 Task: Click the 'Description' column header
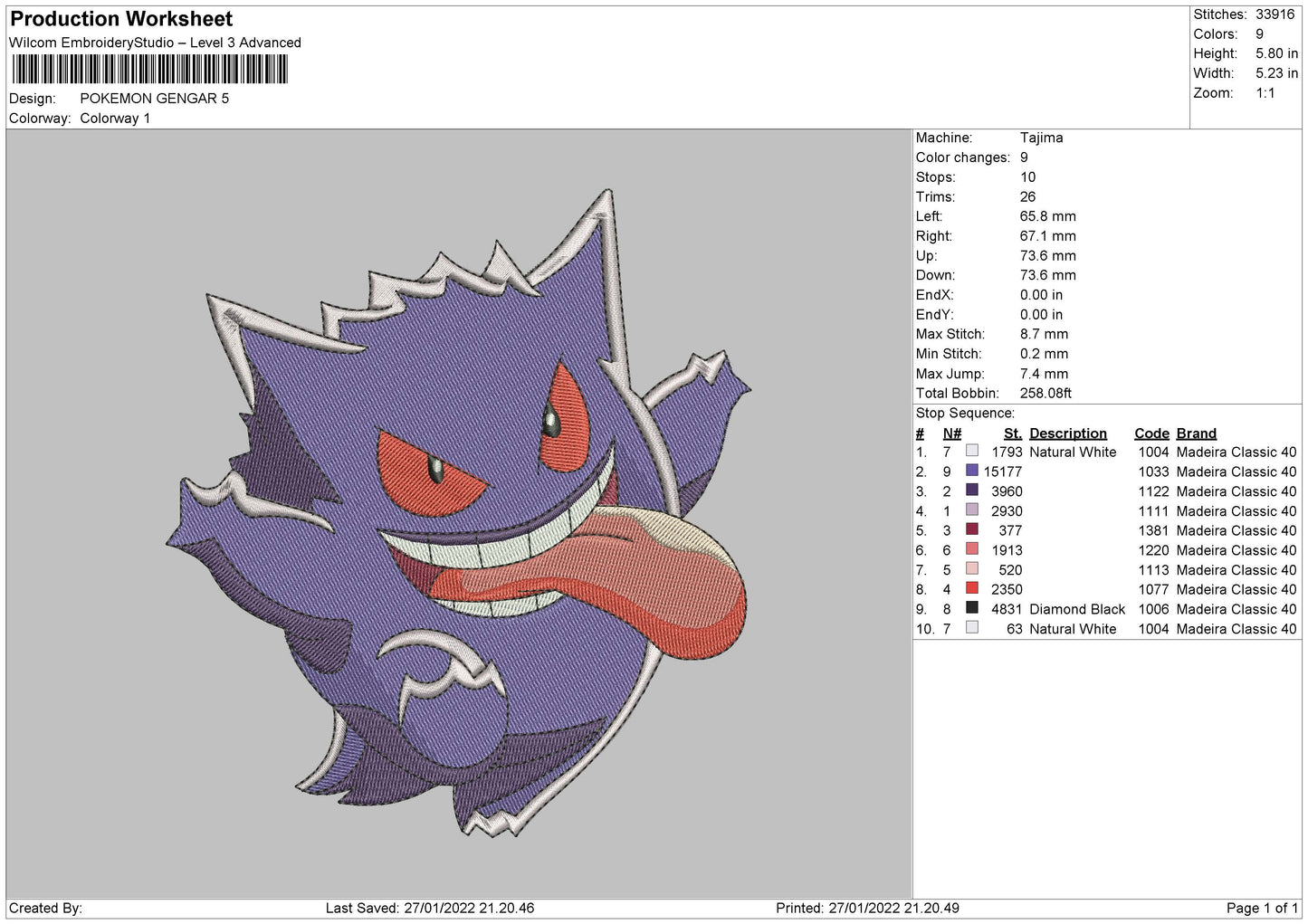[x=1068, y=433]
